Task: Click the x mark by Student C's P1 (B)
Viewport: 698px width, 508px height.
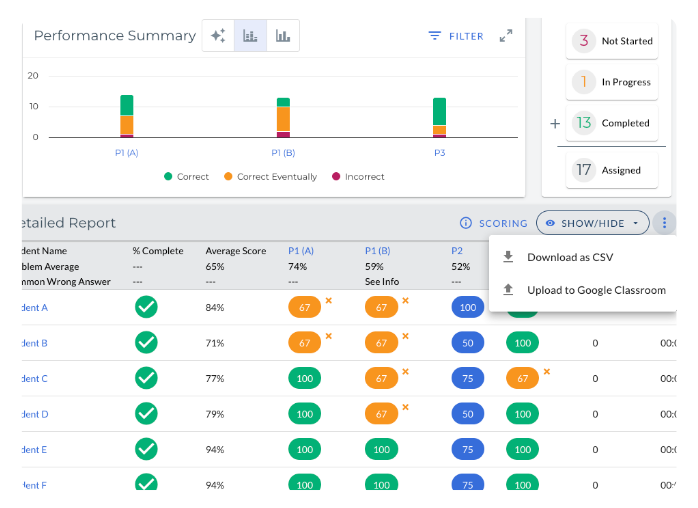Action: pyautogui.click(x=406, y=372)
